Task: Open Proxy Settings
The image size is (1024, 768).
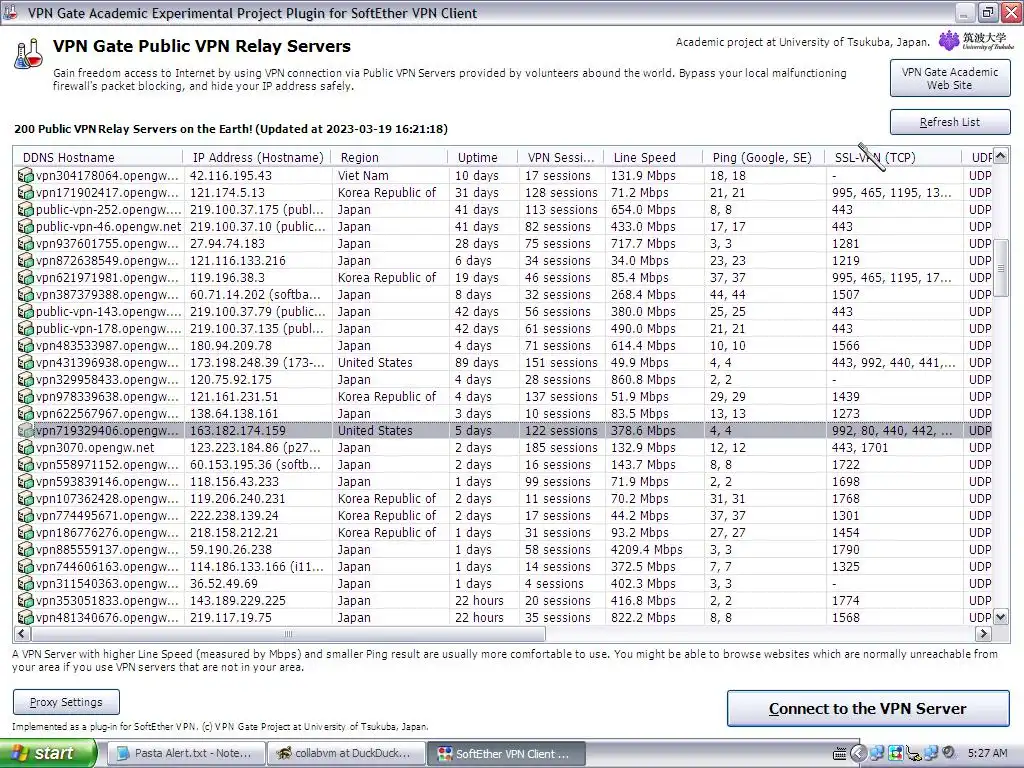Action: pos(66,702)
